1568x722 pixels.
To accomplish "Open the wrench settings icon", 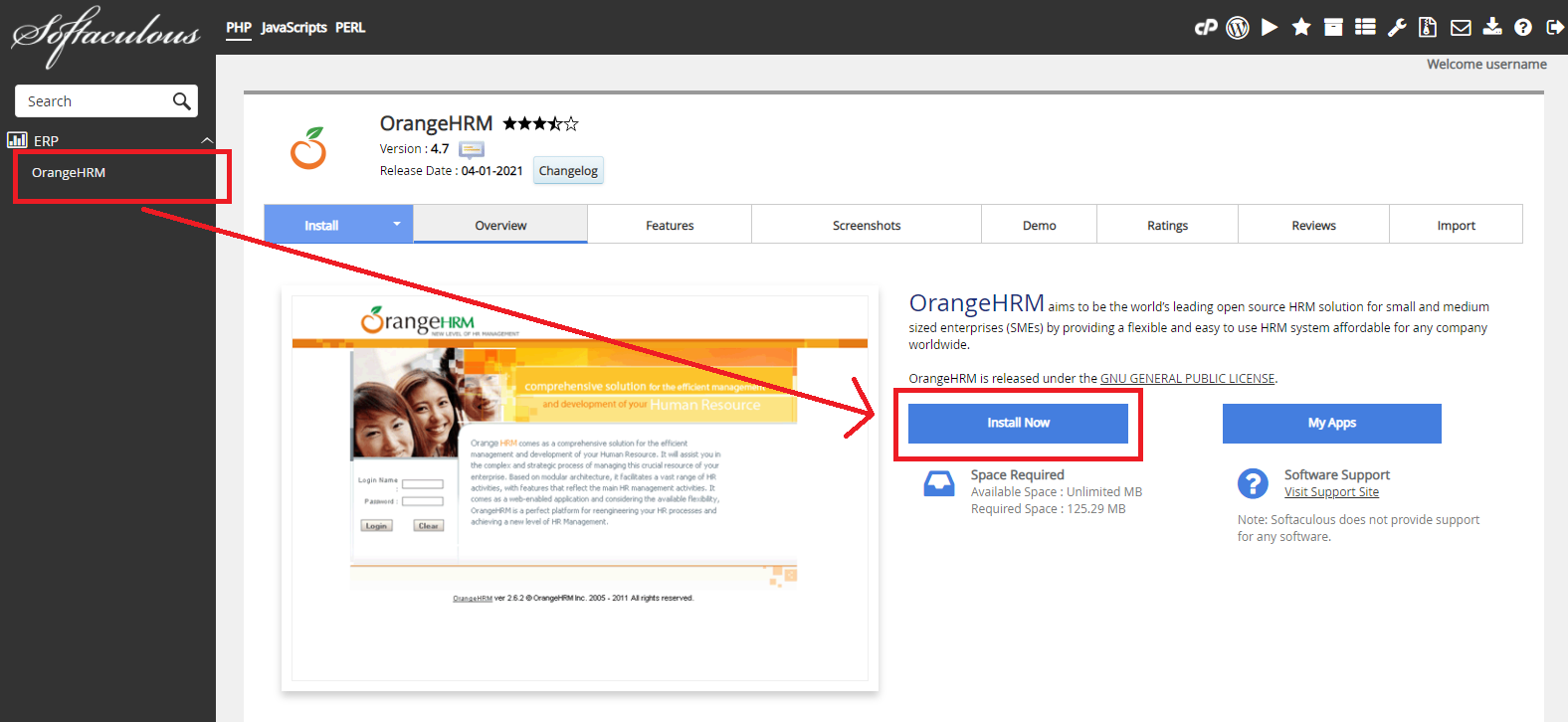I will (x=1397, y=28).
